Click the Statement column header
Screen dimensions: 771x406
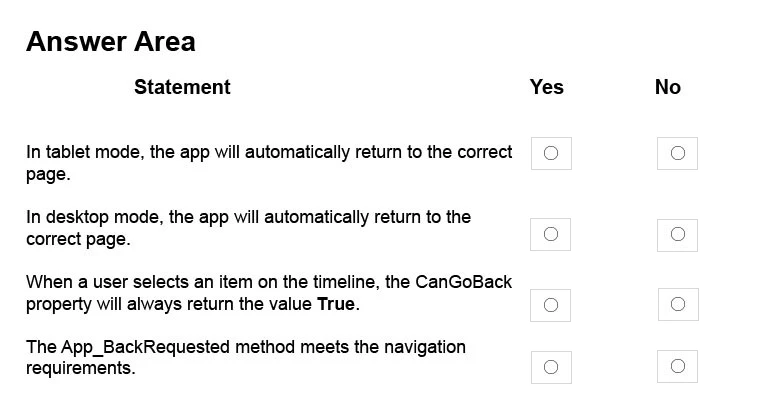182,87
